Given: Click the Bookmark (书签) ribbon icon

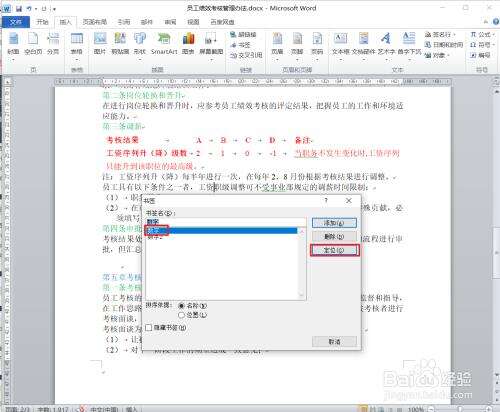Looking at the screenshot, I should tap(241, 45).
